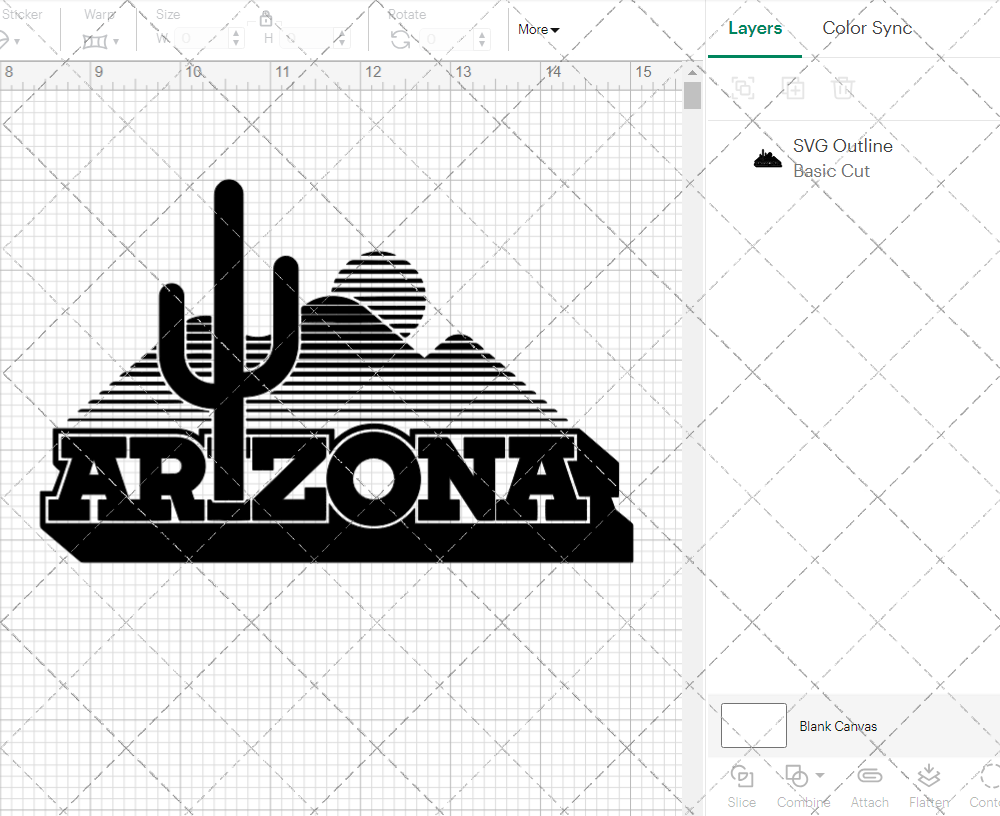
Task: Click the delete layer trash icon
Action: (x=843, y=88)
